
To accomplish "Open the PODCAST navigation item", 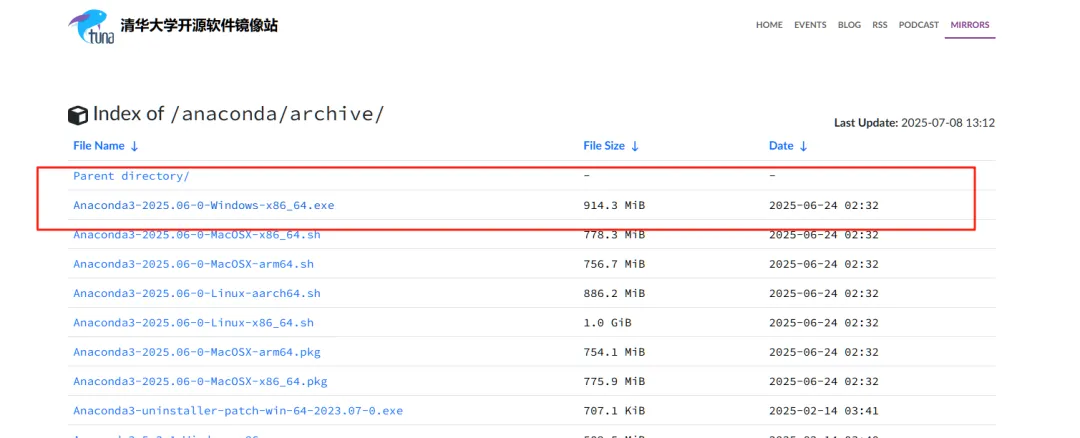I will tap(919, 25).
